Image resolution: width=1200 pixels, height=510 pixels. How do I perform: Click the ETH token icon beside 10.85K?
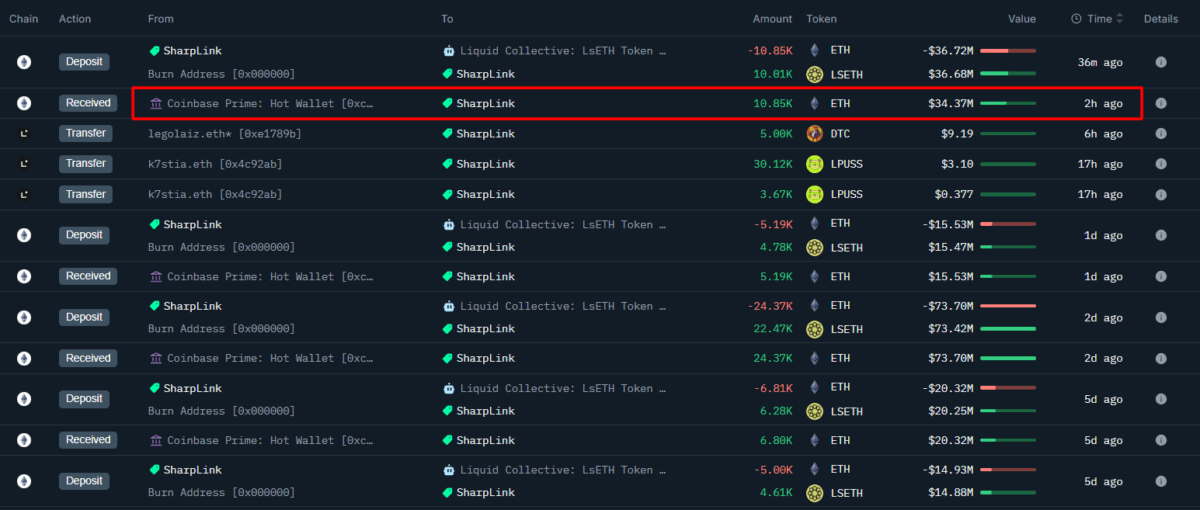[814, 103]
